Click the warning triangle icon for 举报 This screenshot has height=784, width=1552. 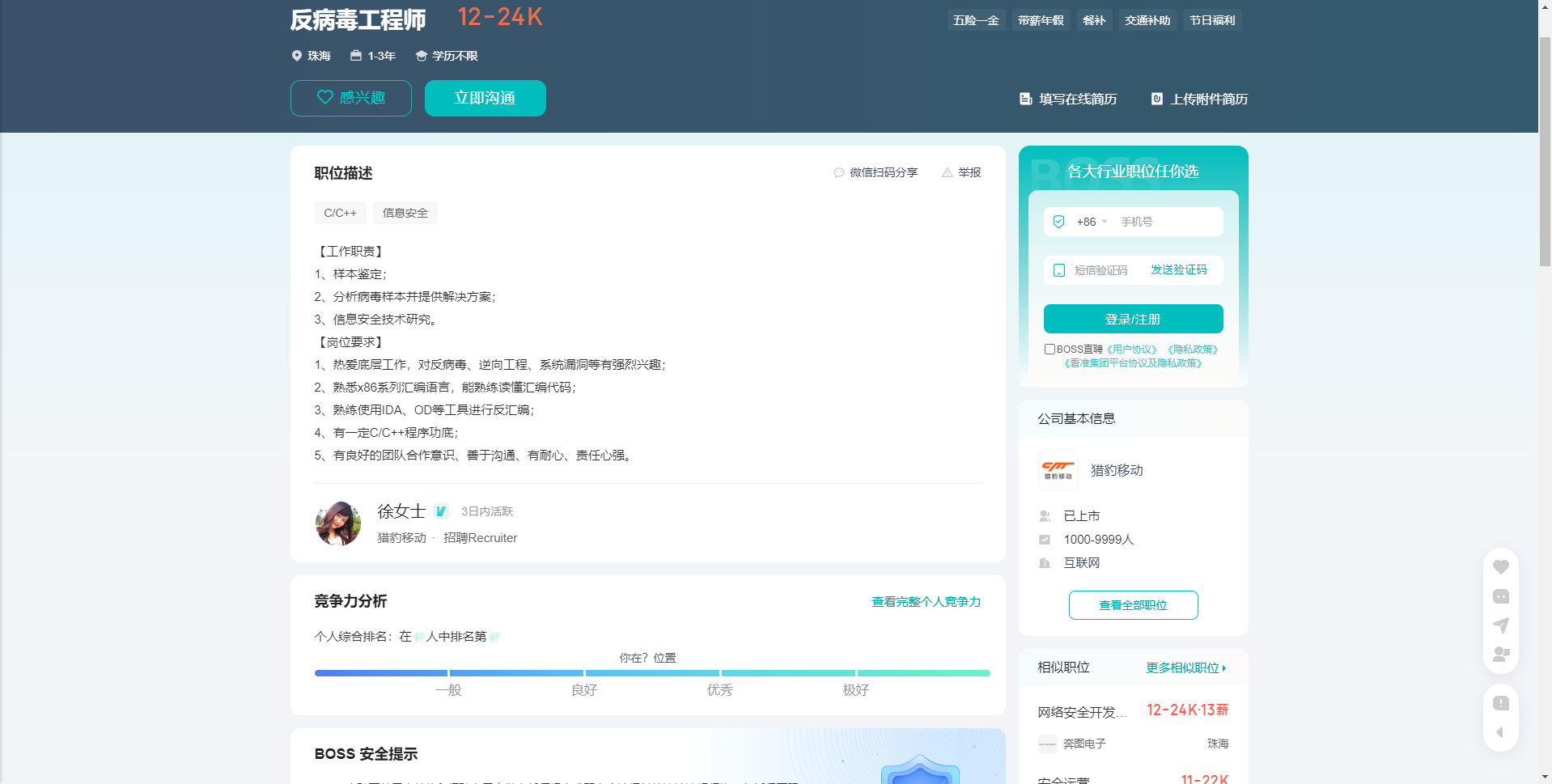pos(948,172)
